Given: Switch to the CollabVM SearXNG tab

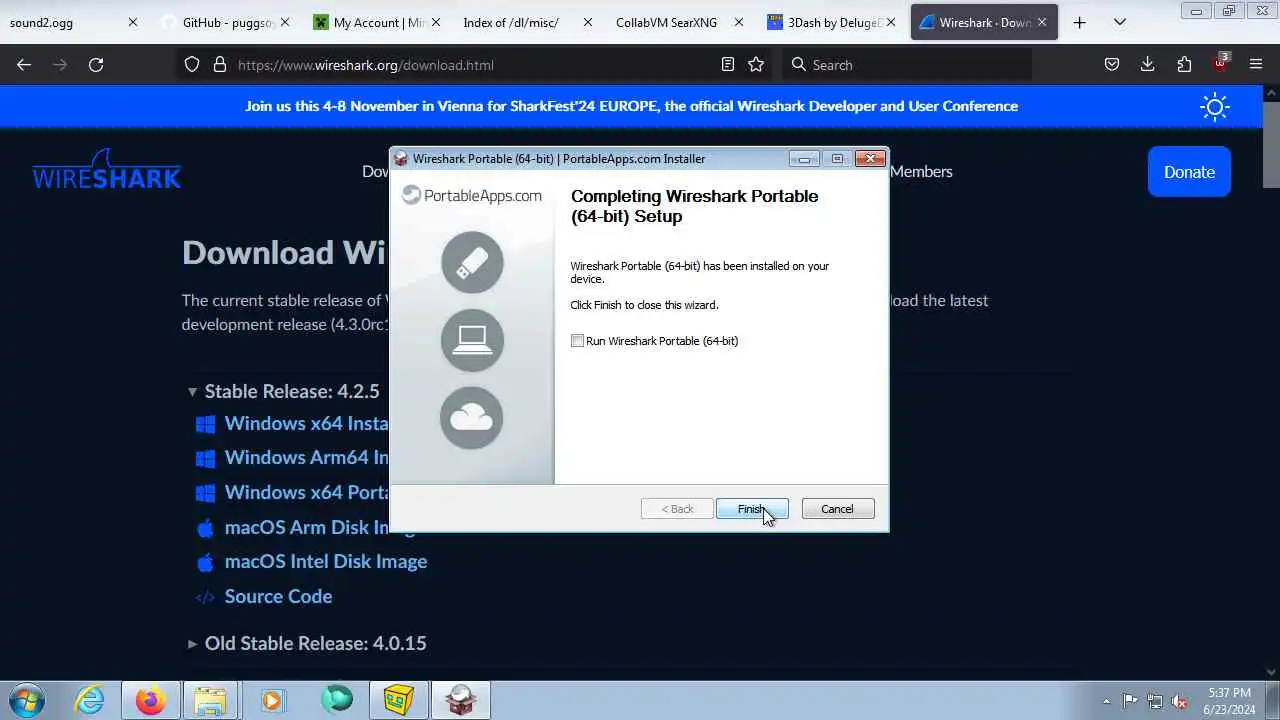Looking at the screenshot, I should pyautogui.click(x=666, y=22).
